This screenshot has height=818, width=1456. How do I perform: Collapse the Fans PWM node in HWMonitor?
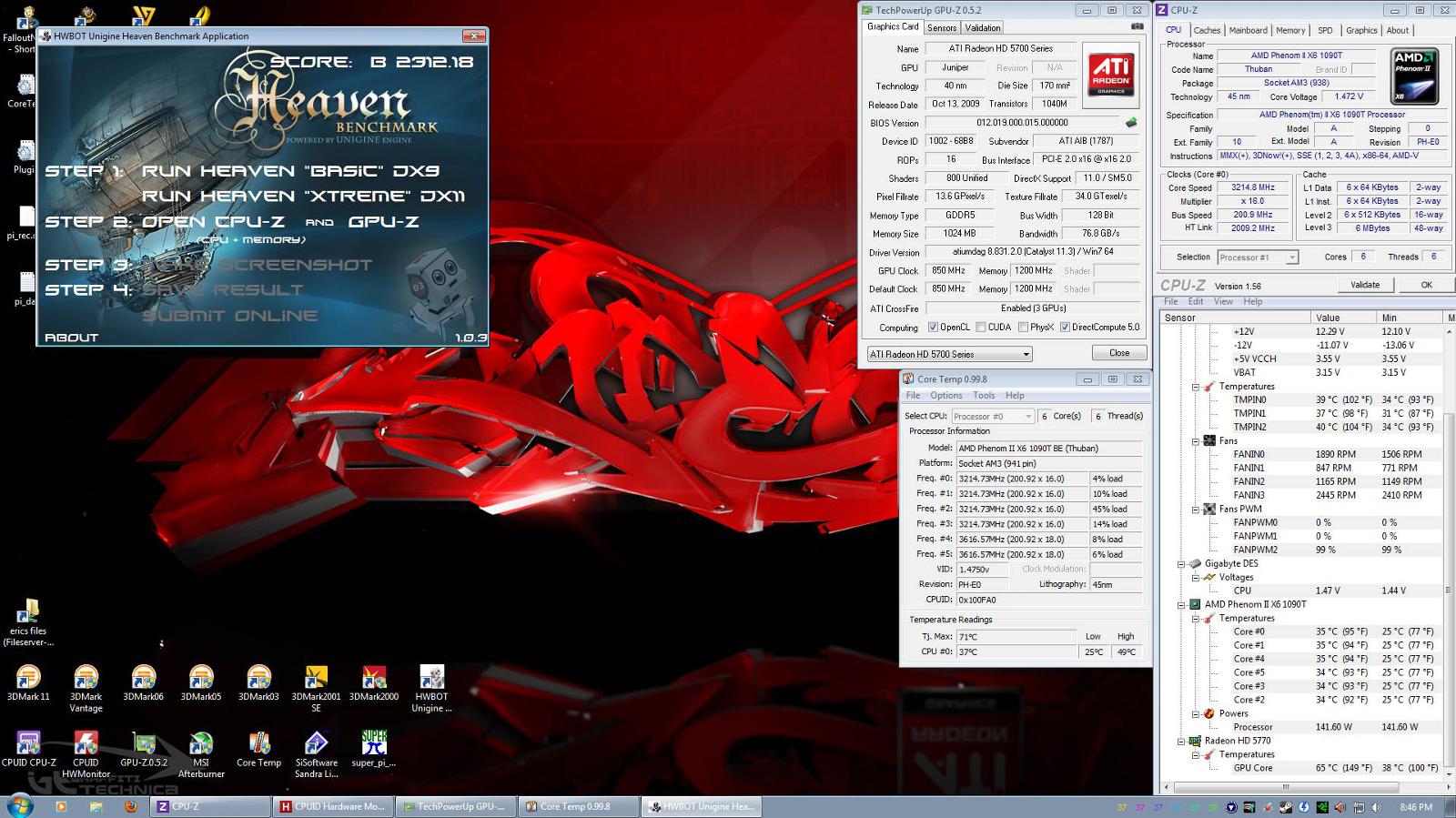click(x=1196, y=510)
